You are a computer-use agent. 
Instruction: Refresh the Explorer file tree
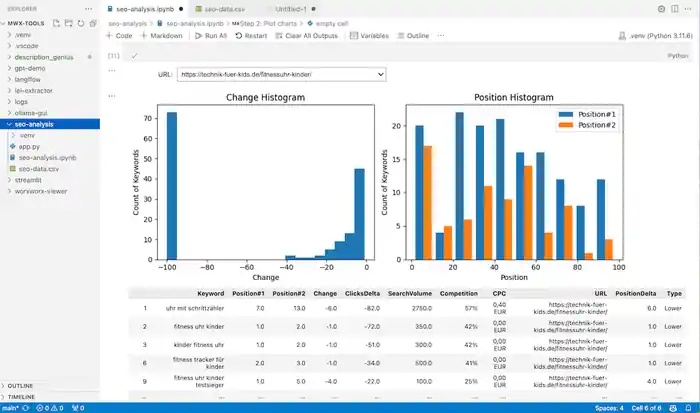(x=81, y=23)
